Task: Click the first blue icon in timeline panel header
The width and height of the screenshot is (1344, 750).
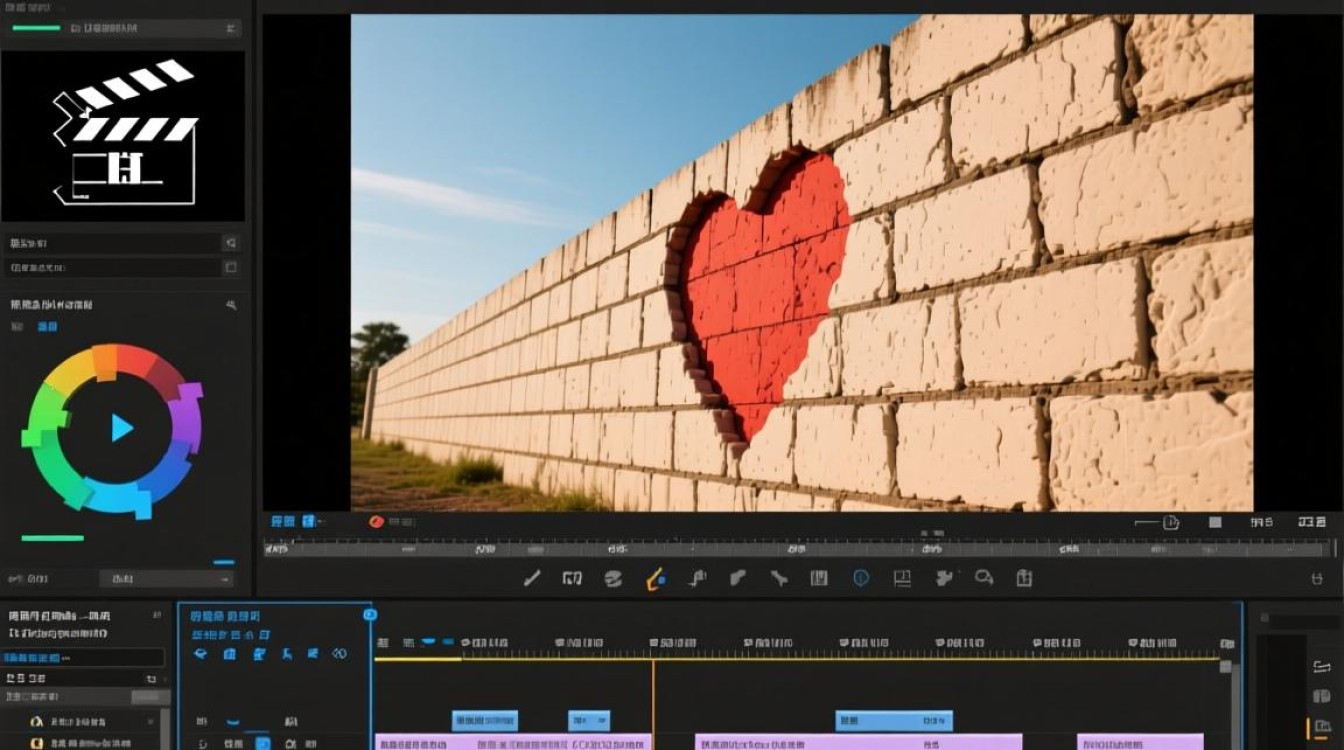Action: pos(201,654)
